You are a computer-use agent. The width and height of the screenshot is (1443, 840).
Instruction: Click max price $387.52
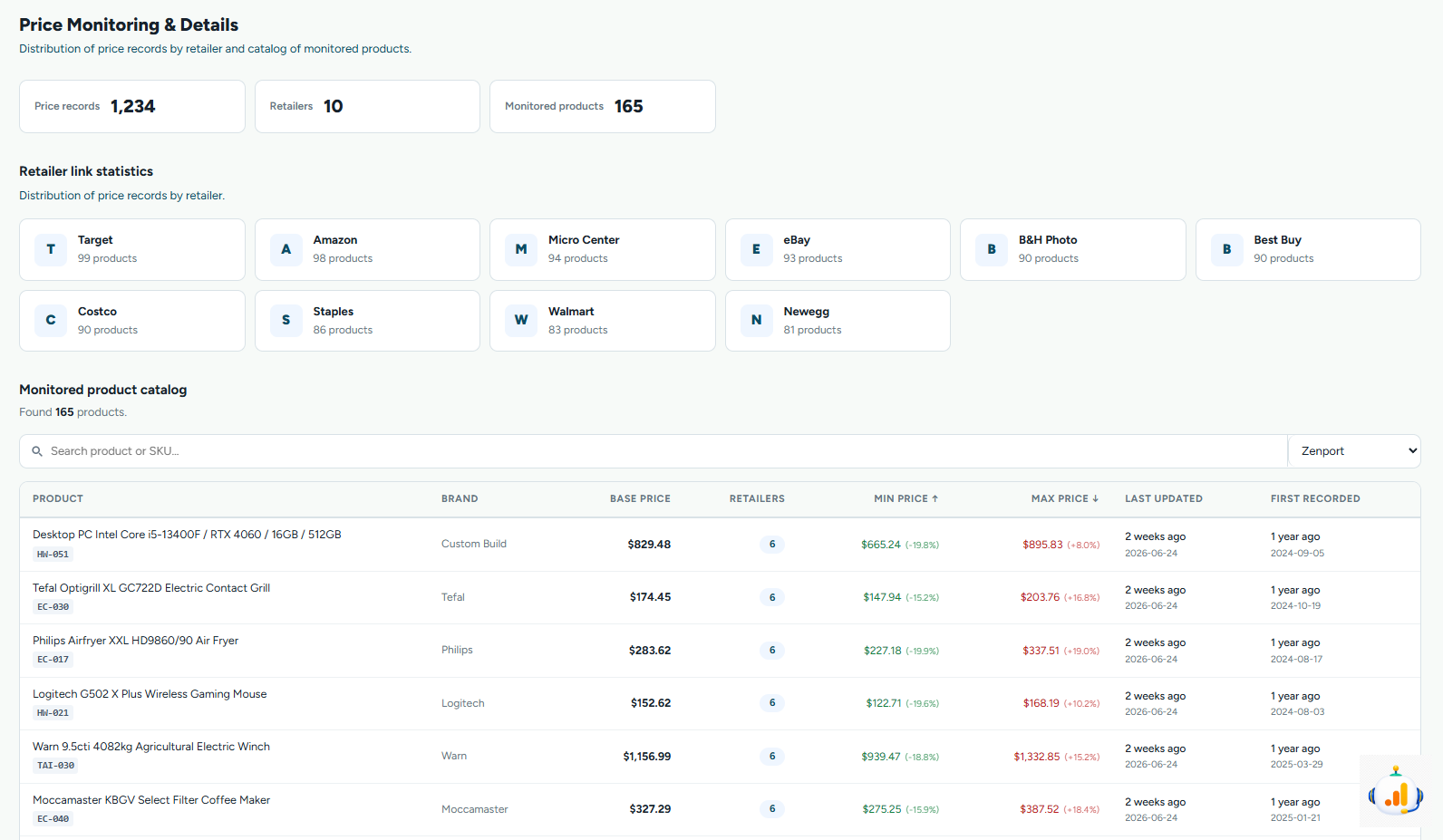(1039, 809)
